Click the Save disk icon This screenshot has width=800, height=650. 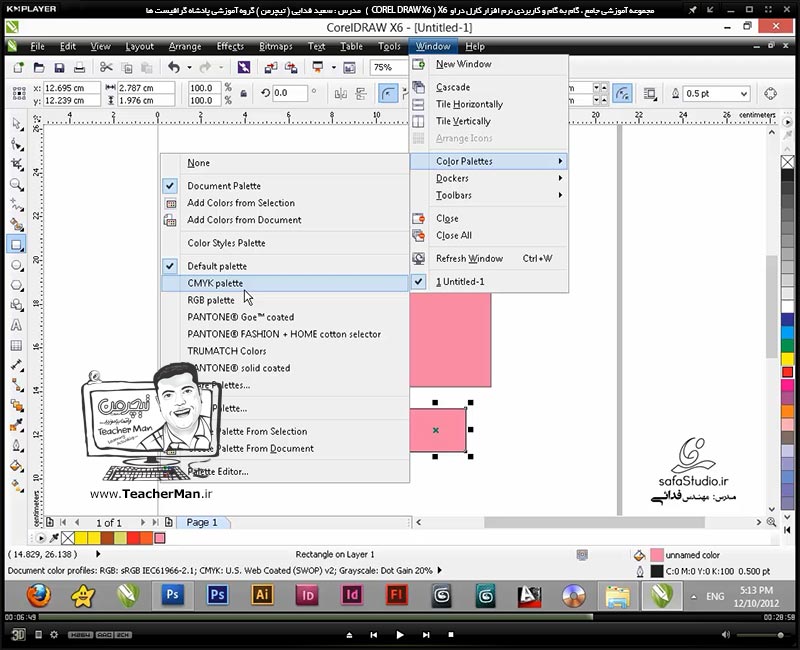pyautogui.click(x=59, y=67)
